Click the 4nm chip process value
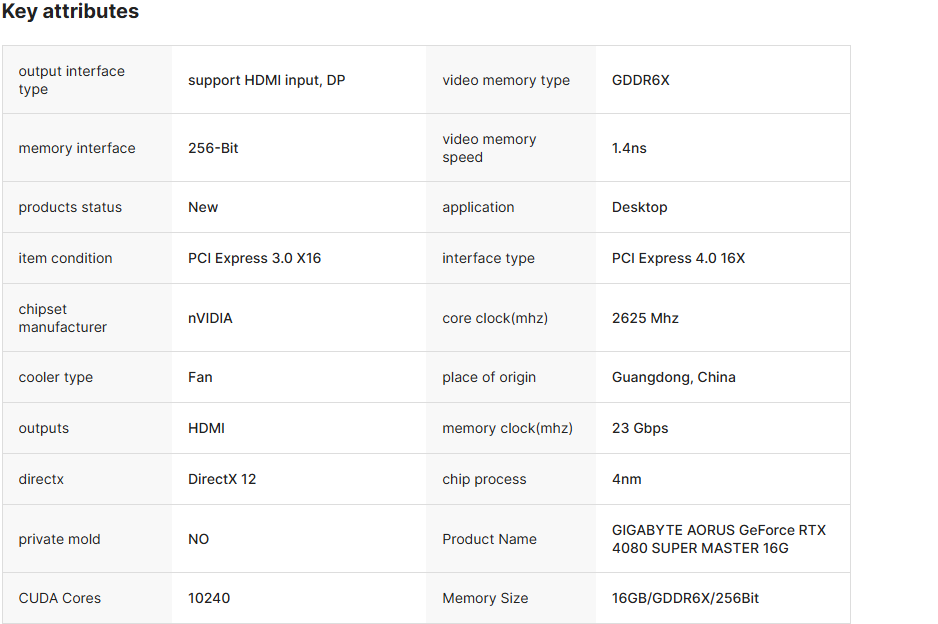 (626, 479)
